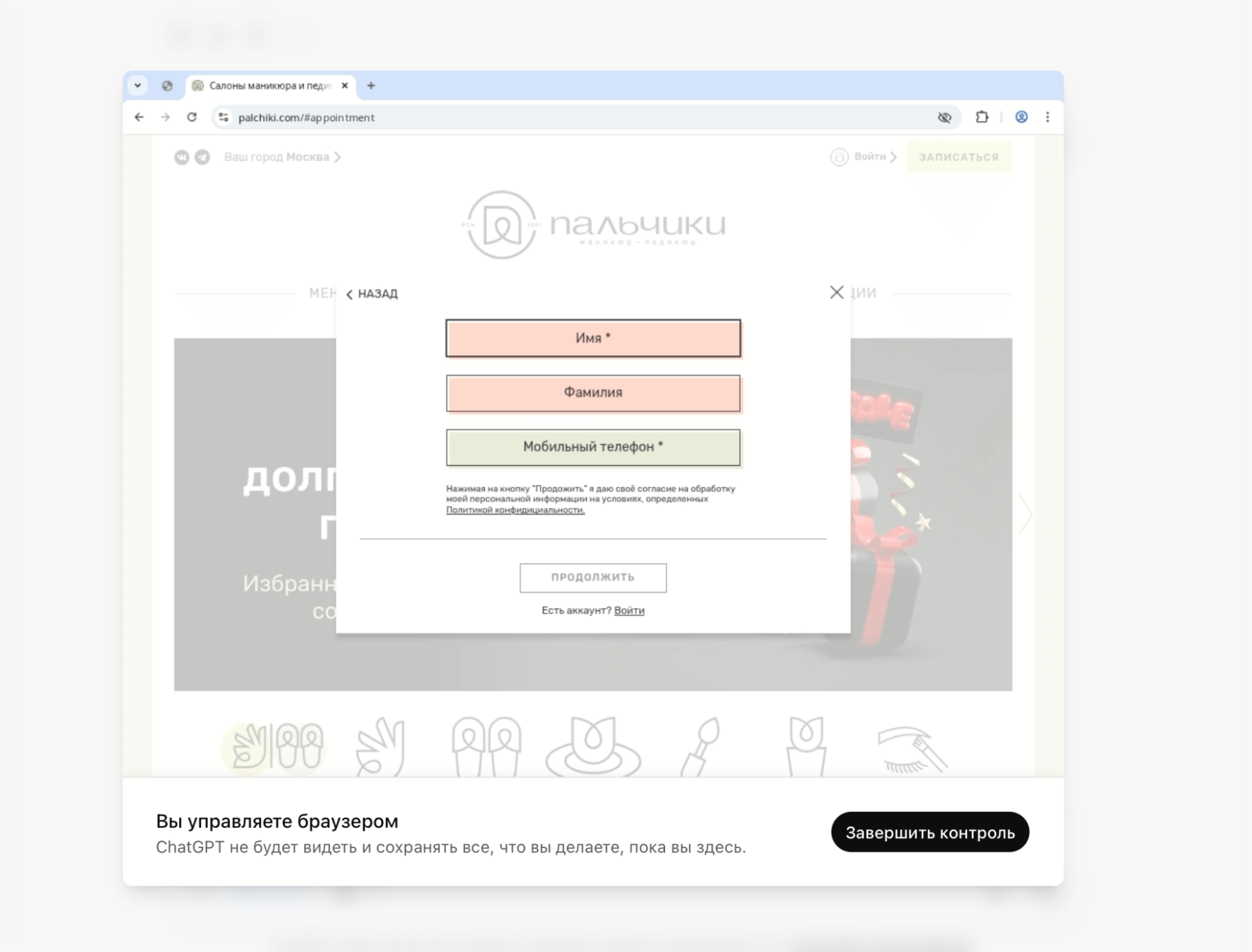Screen dimensions: 1252x952
Task: Click the site information icon in address bar
Action: pos(224,117)
